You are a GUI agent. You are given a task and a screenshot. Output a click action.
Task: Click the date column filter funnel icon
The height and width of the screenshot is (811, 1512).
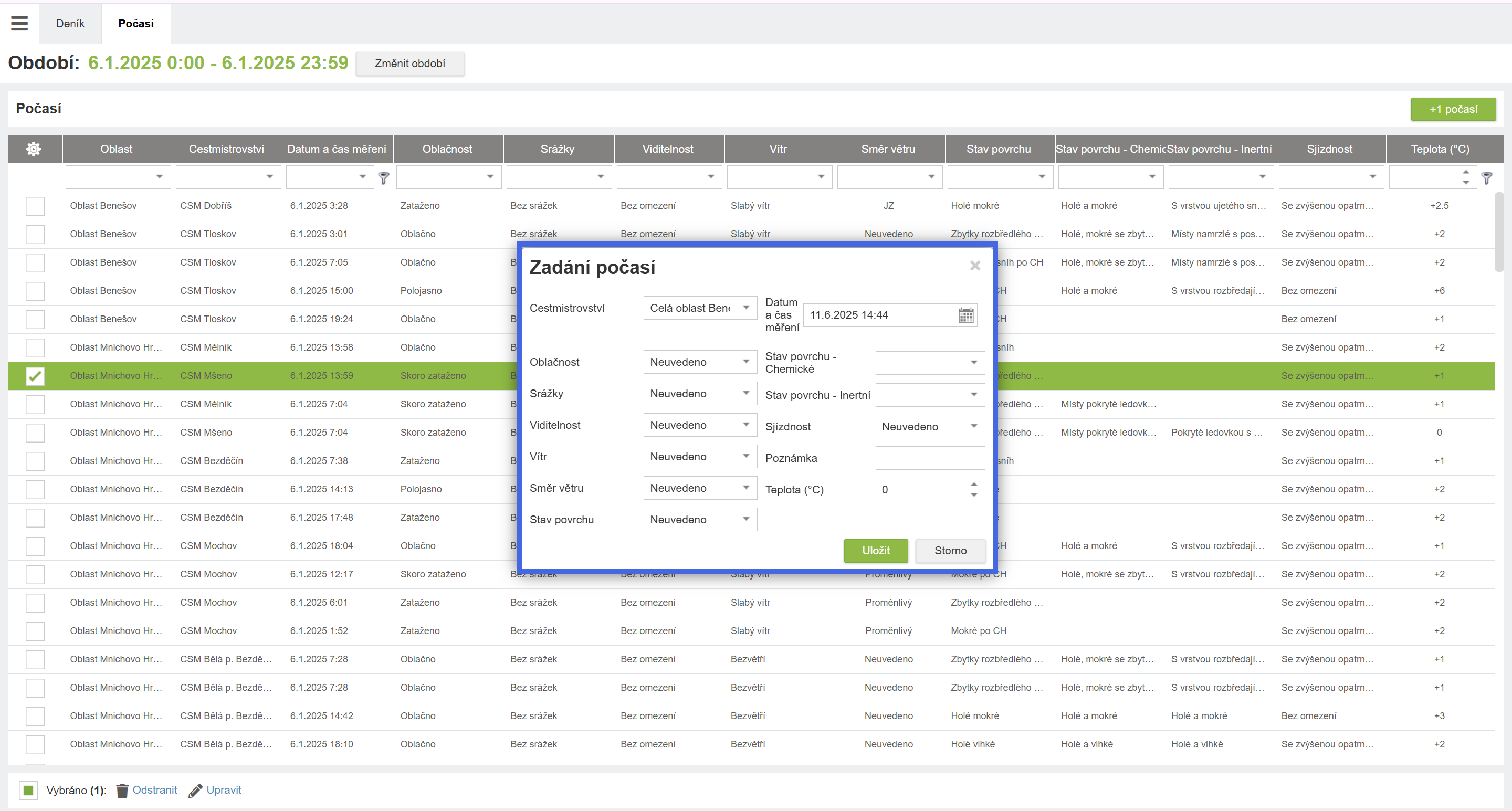[x=384, y=177]
